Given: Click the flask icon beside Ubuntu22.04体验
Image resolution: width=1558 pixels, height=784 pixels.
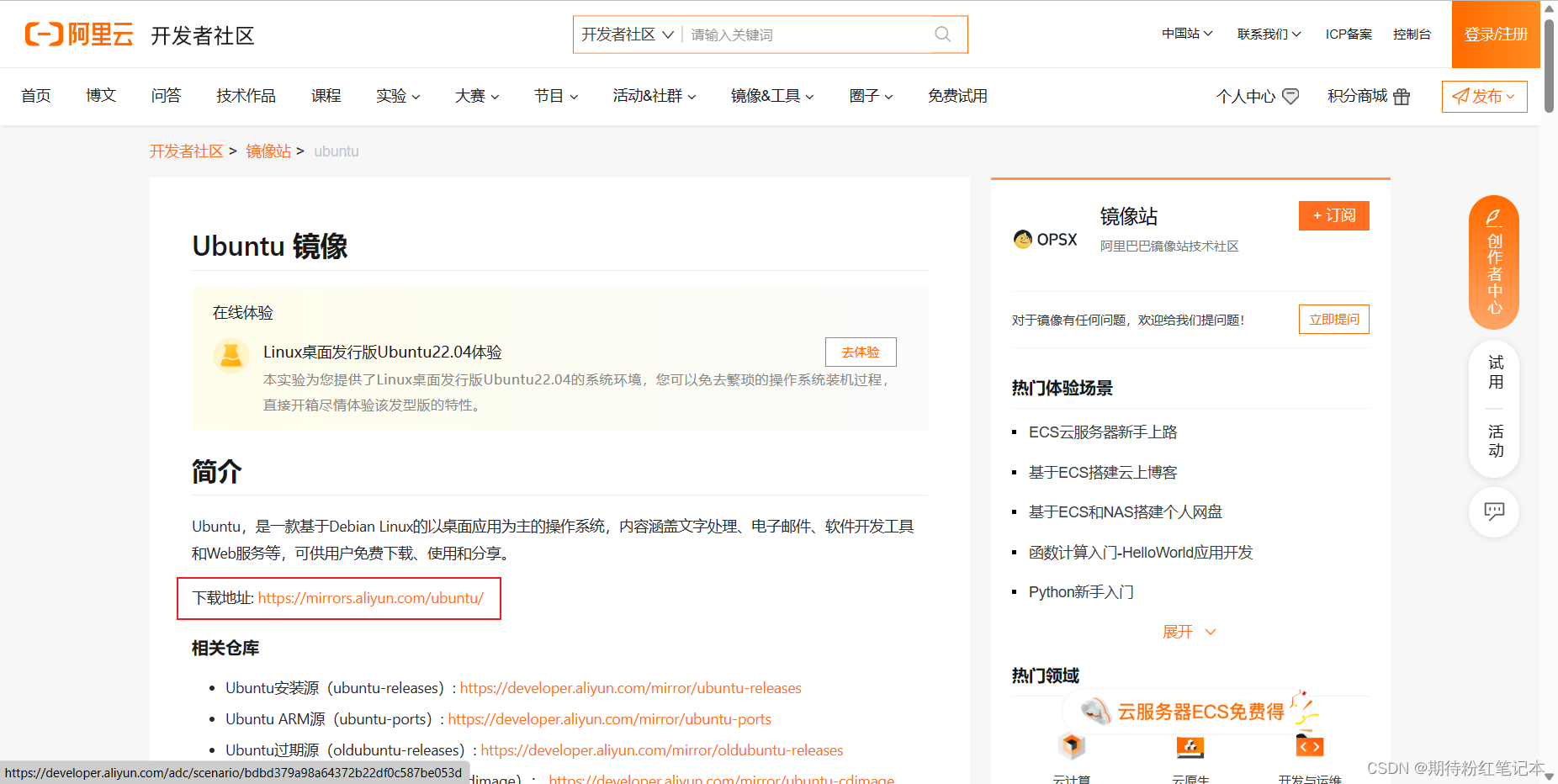Looking at the screenshot, I should click(x=231, y=356).
